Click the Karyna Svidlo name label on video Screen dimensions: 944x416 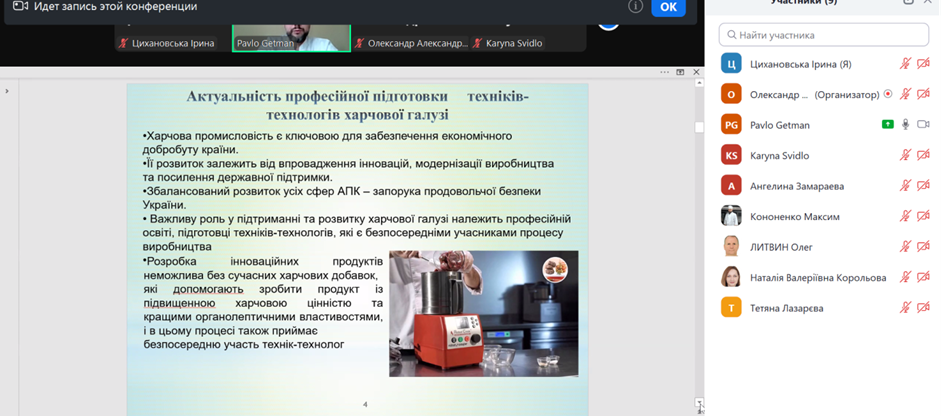pos(514,43)
